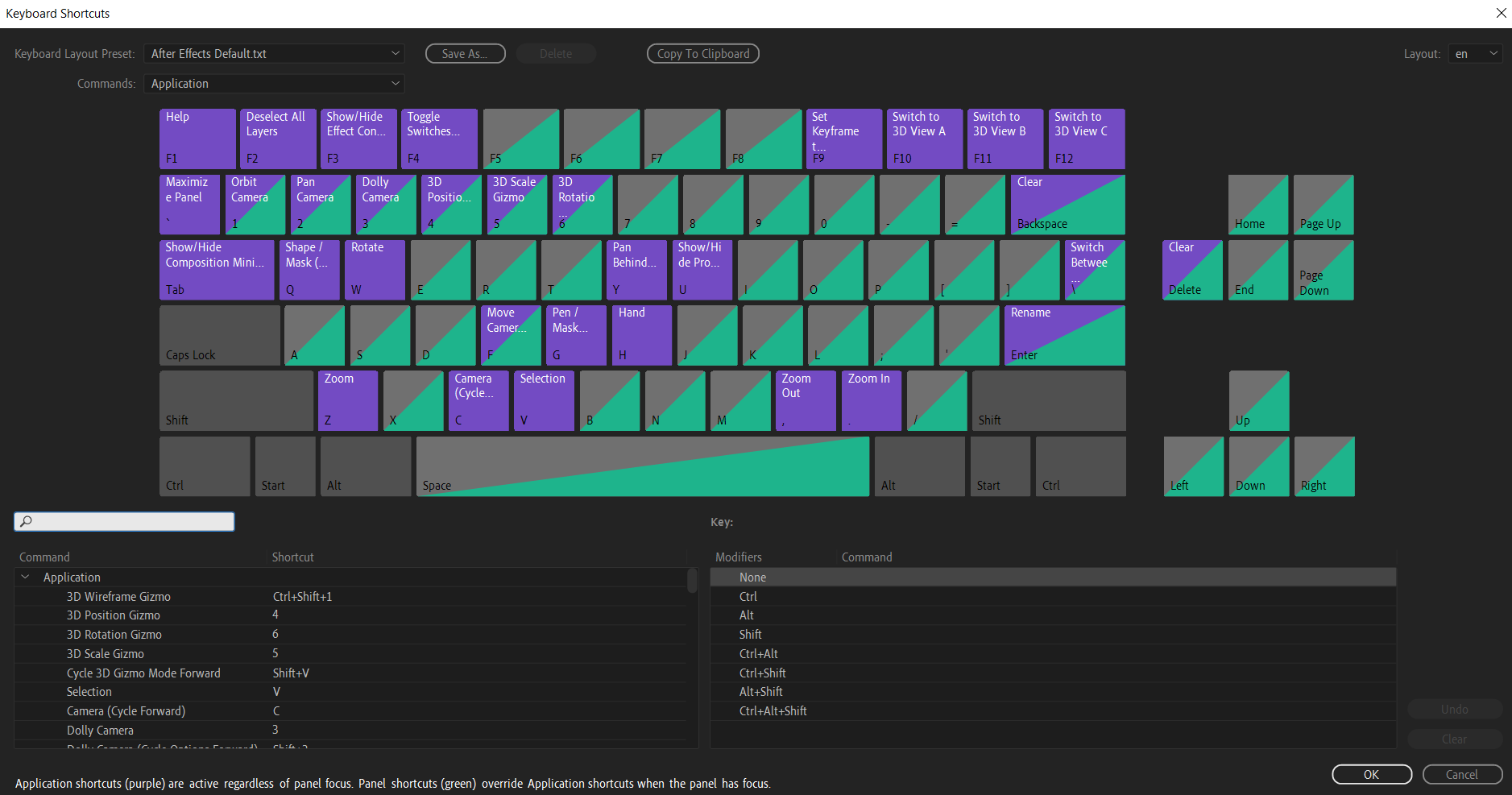Select the Camera (Cycle) C key
Image resolution: width=1512 pixels, height=795 pixels.
(478, 400)
